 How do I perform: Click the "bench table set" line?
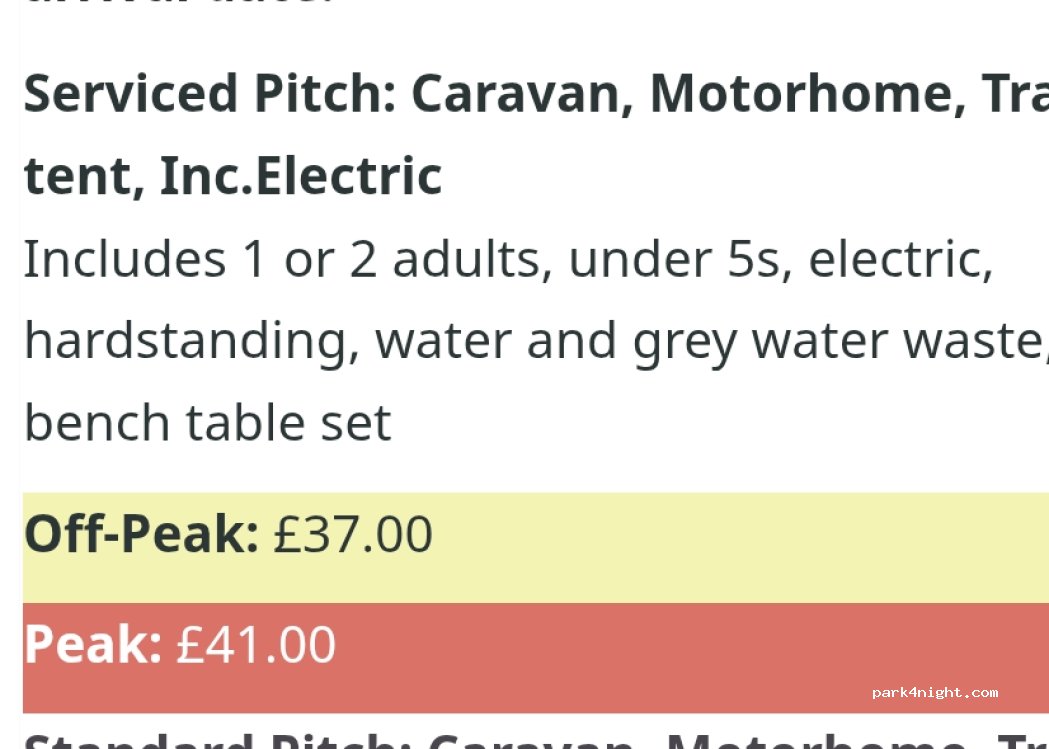[207, 422]
